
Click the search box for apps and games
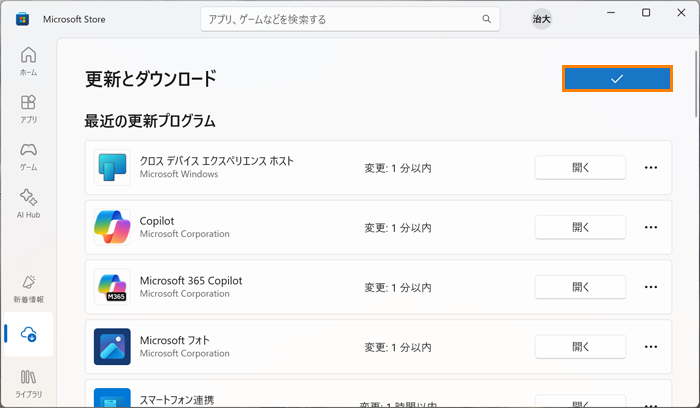click(350, 19)
